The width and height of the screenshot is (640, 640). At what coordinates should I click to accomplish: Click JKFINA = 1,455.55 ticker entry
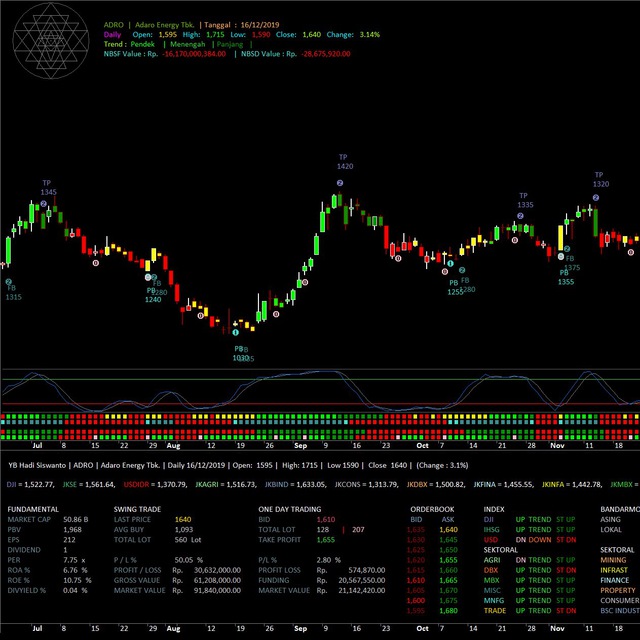[504, 484]
